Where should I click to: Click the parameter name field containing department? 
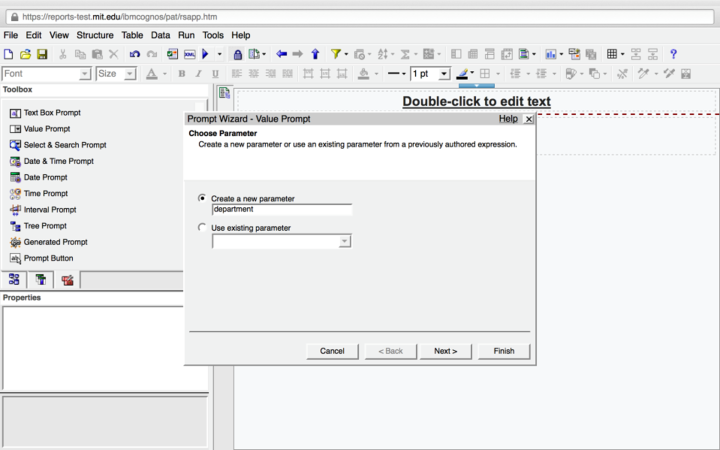pos(281,210)
